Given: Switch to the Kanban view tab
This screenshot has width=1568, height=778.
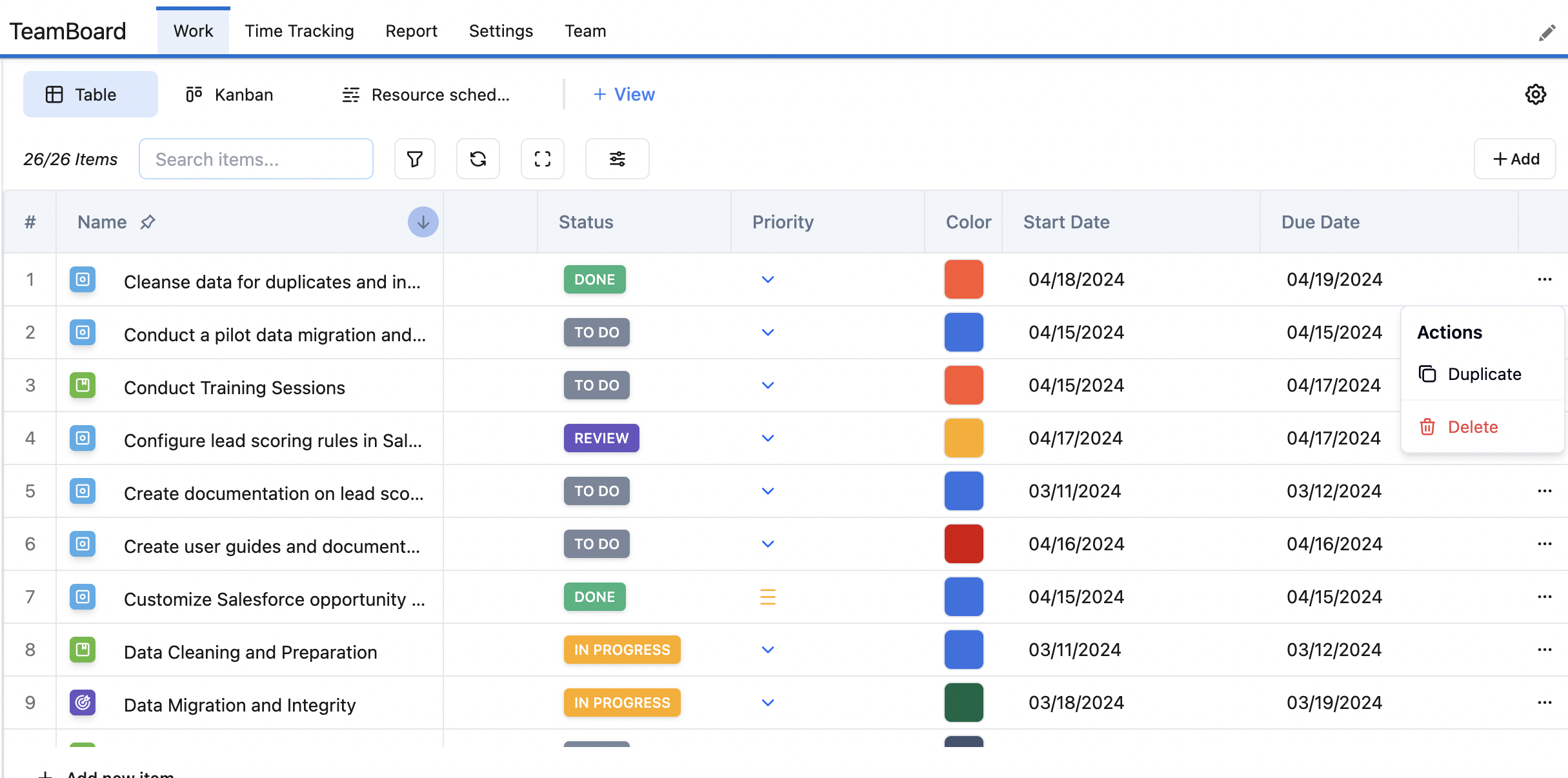Looking at the screenshot, I should click(229, 94).
